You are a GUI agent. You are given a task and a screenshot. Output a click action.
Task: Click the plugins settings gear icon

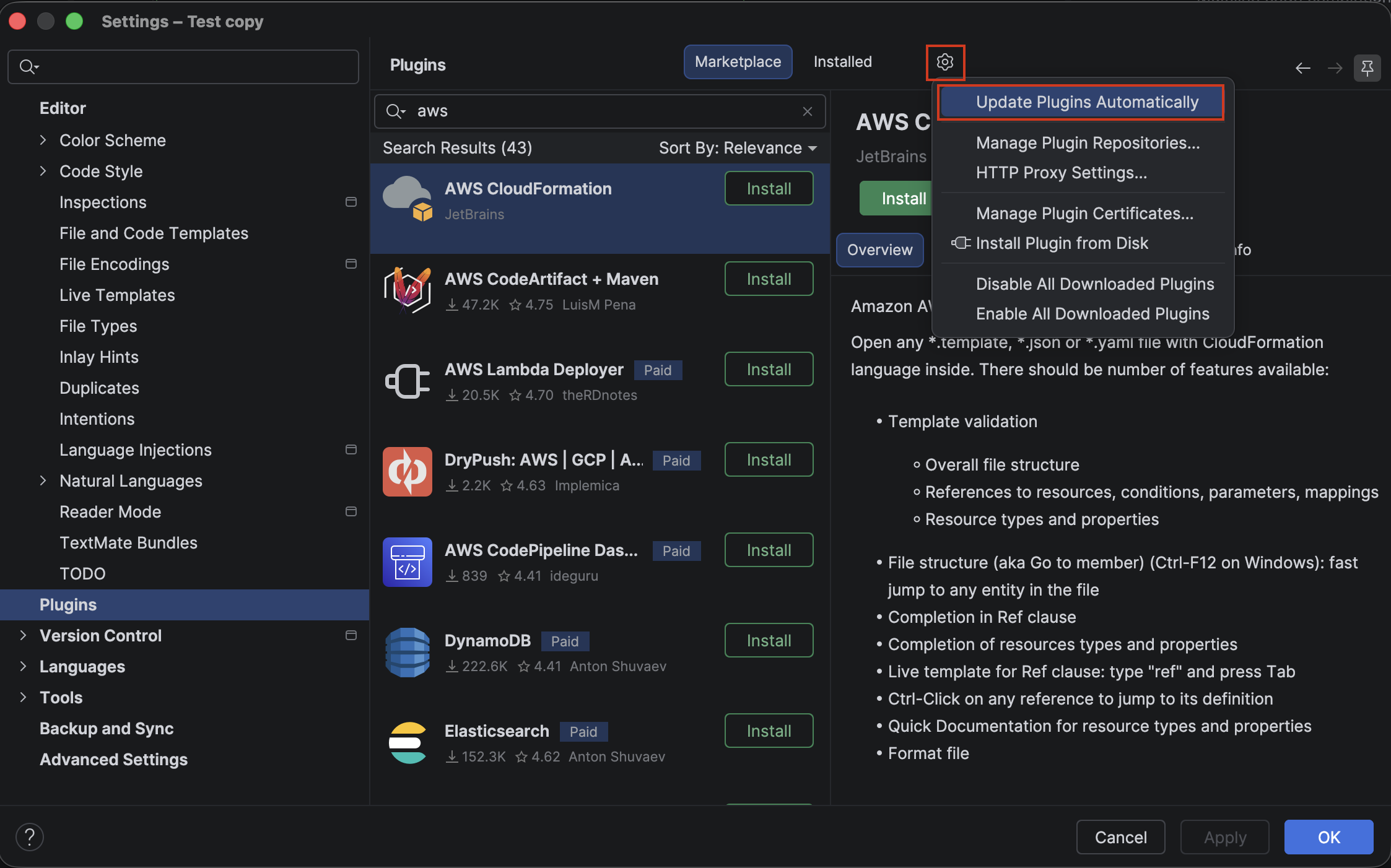[x=945, y=62]
